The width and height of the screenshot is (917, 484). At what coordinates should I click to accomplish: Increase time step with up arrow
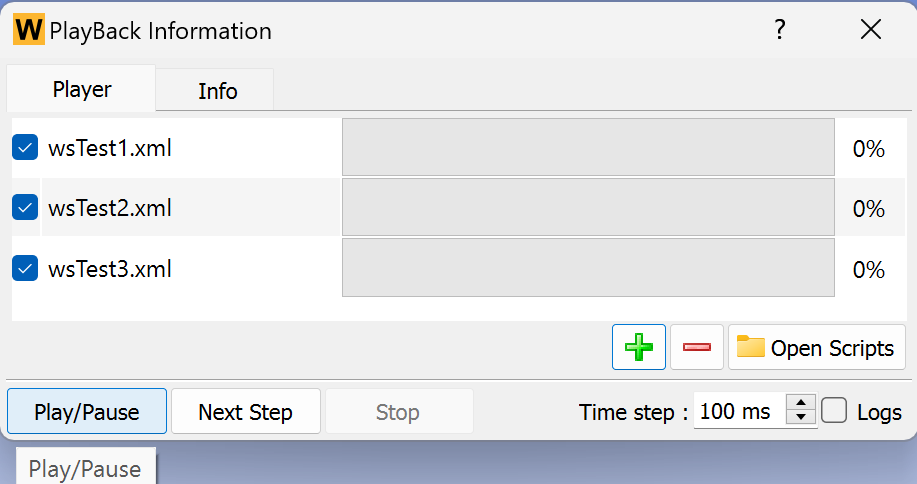coord(802,403)
